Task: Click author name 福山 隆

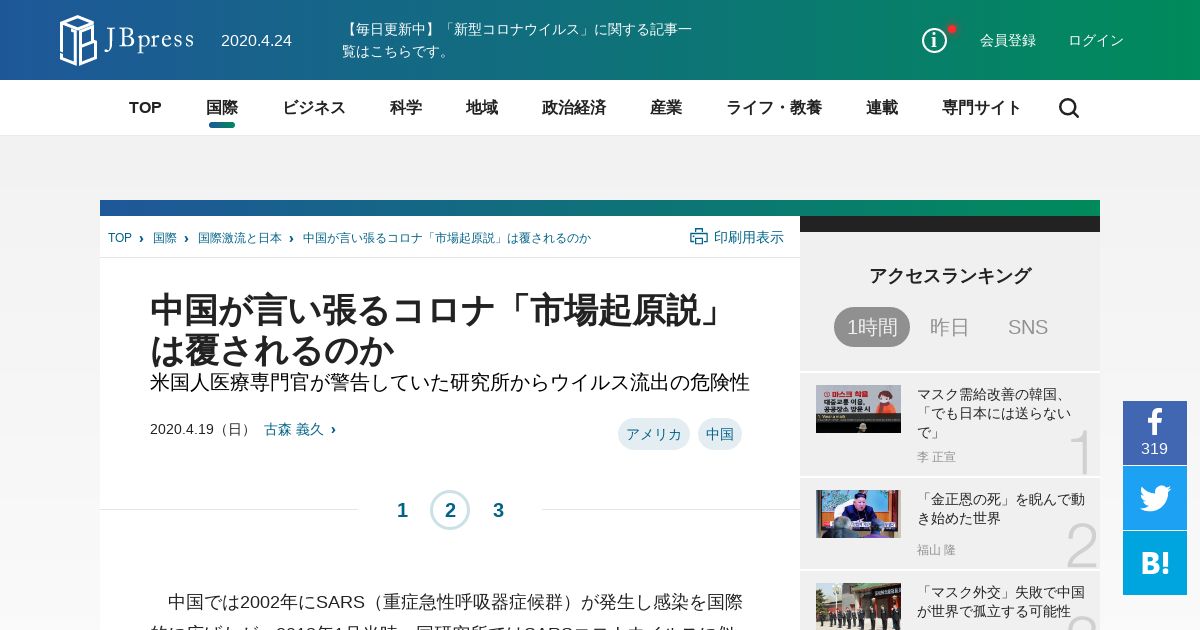Action: (x=936, y=549)
